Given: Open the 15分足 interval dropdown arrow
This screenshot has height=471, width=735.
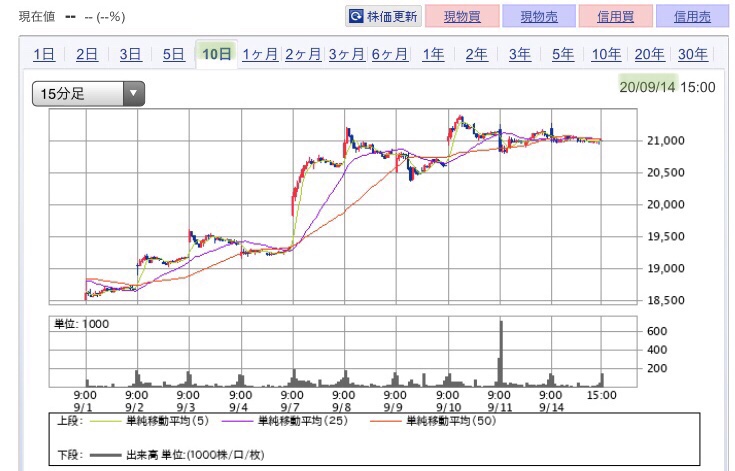Looking at the screenshot, I should 134,93.
